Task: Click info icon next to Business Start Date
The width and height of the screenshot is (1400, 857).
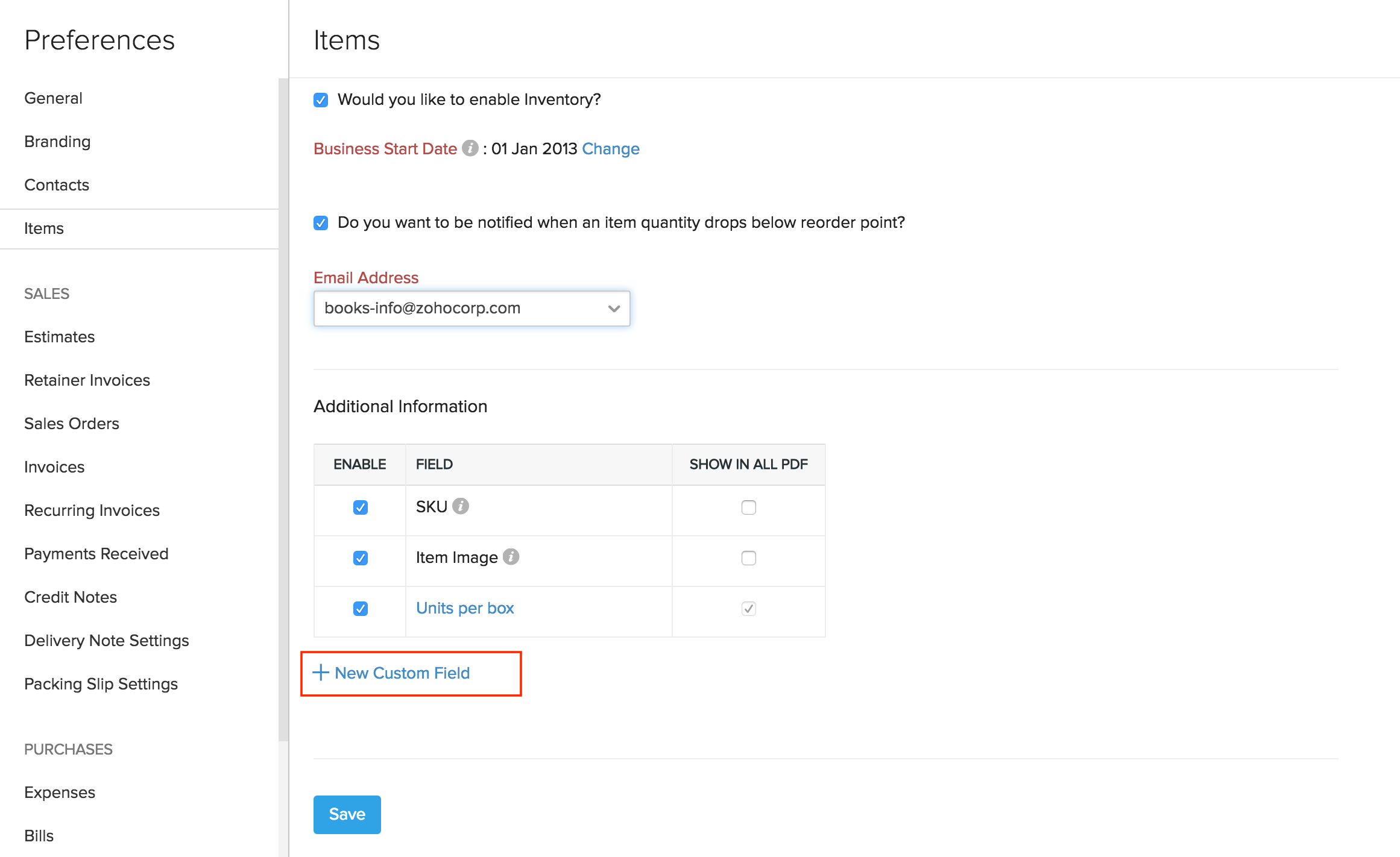Action: coord(470,148)
